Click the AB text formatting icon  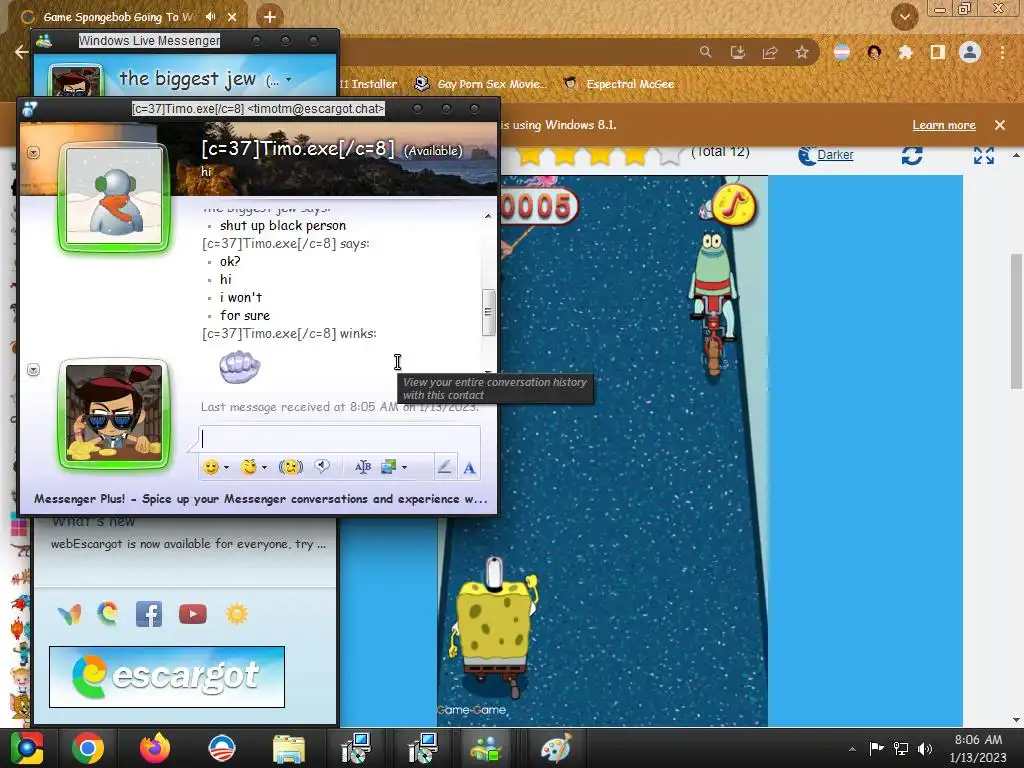[x=362, y=467]
